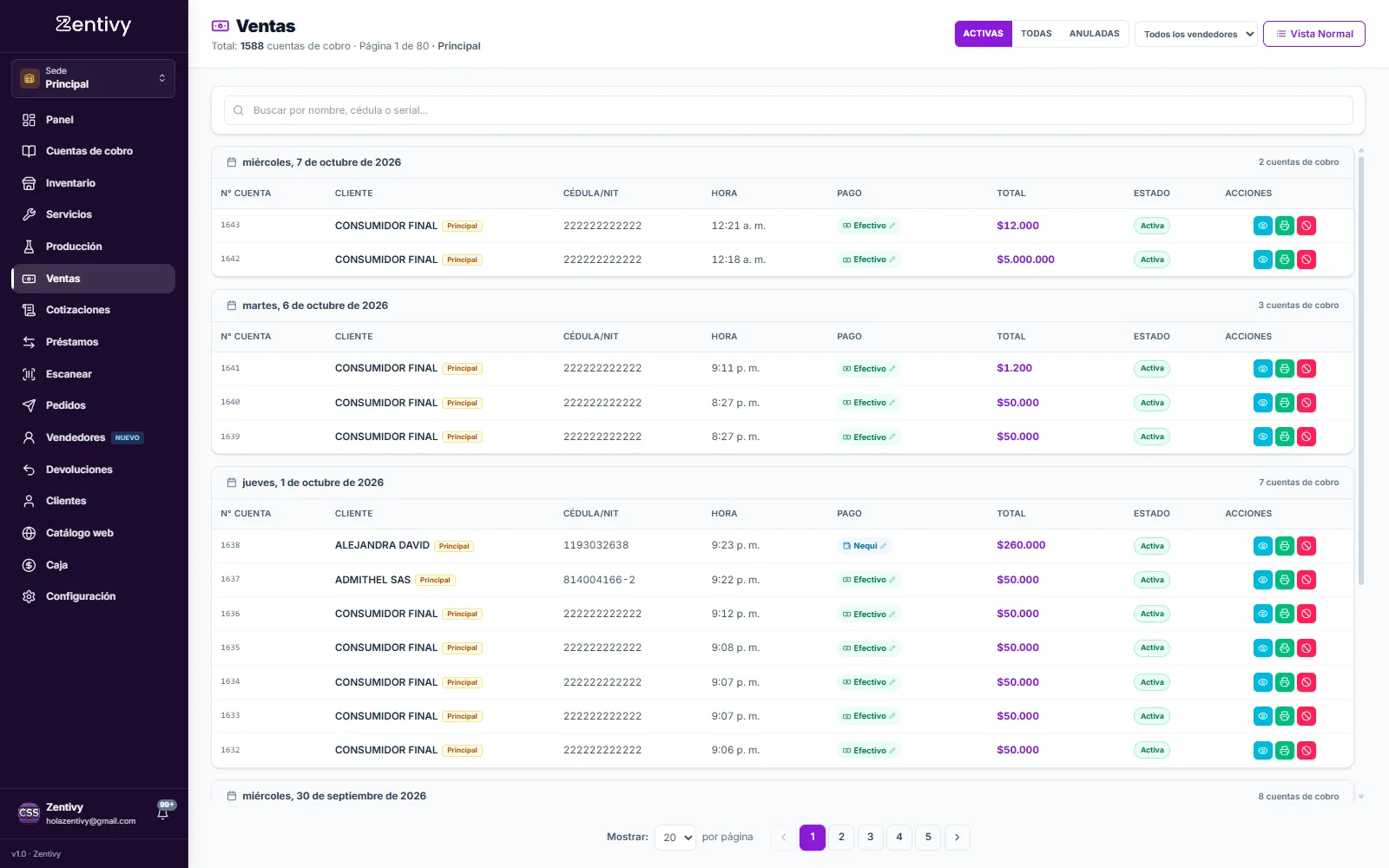Select the ACTIVAS filter tab
This screenshot has height=868, width=1389.
983,34
